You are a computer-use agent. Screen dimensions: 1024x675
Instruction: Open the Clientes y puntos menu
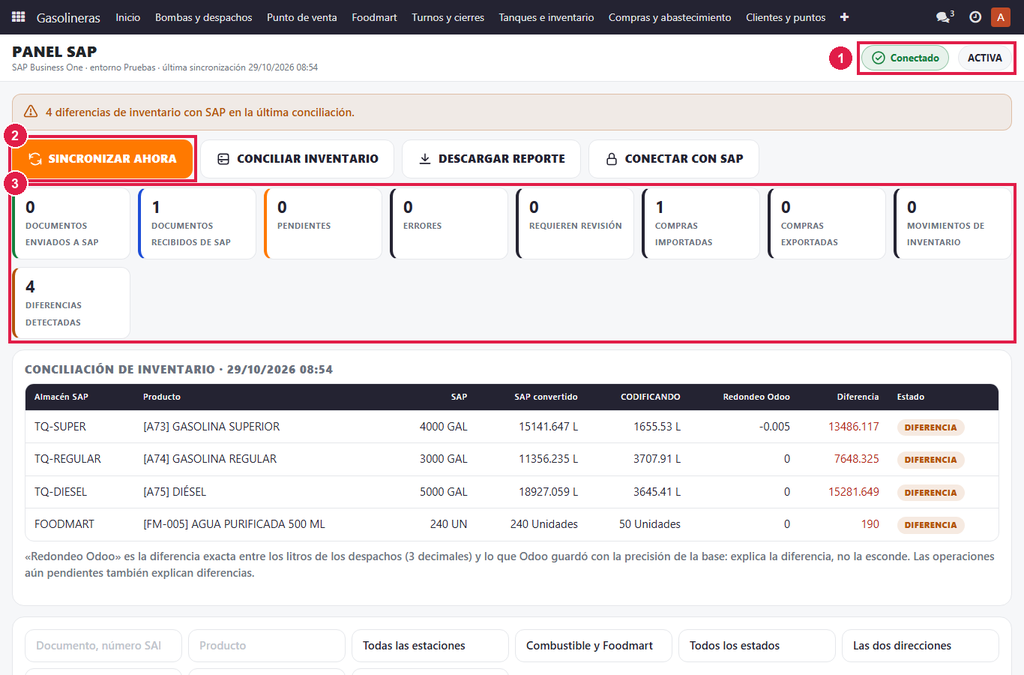point(786,18)
